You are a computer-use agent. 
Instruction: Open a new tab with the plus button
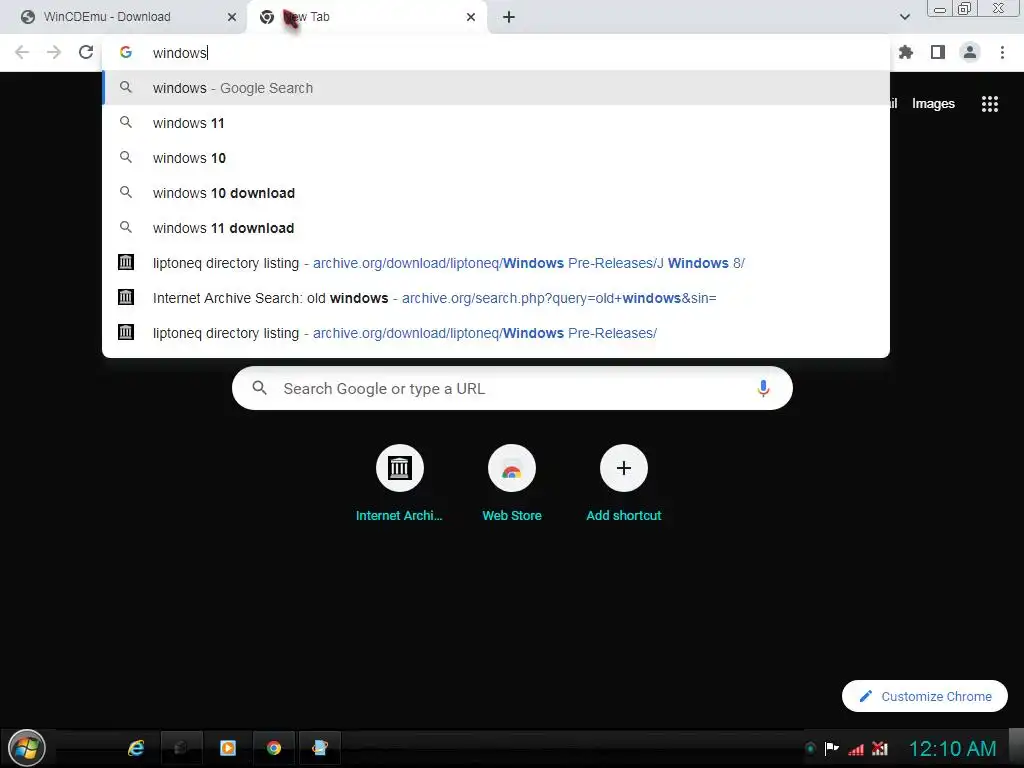tap(509, 17)
